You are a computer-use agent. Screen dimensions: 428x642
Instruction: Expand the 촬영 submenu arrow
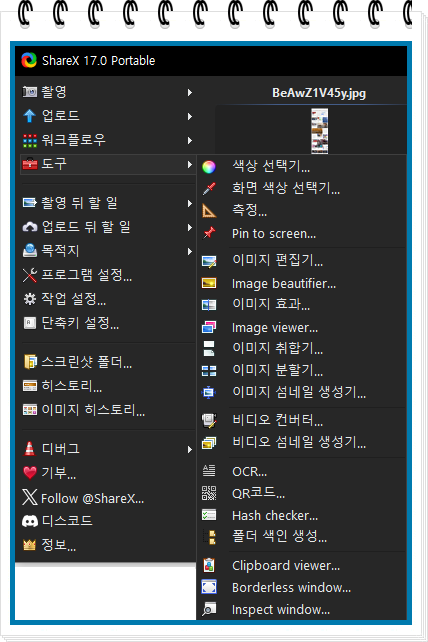(x=190, y=93)
